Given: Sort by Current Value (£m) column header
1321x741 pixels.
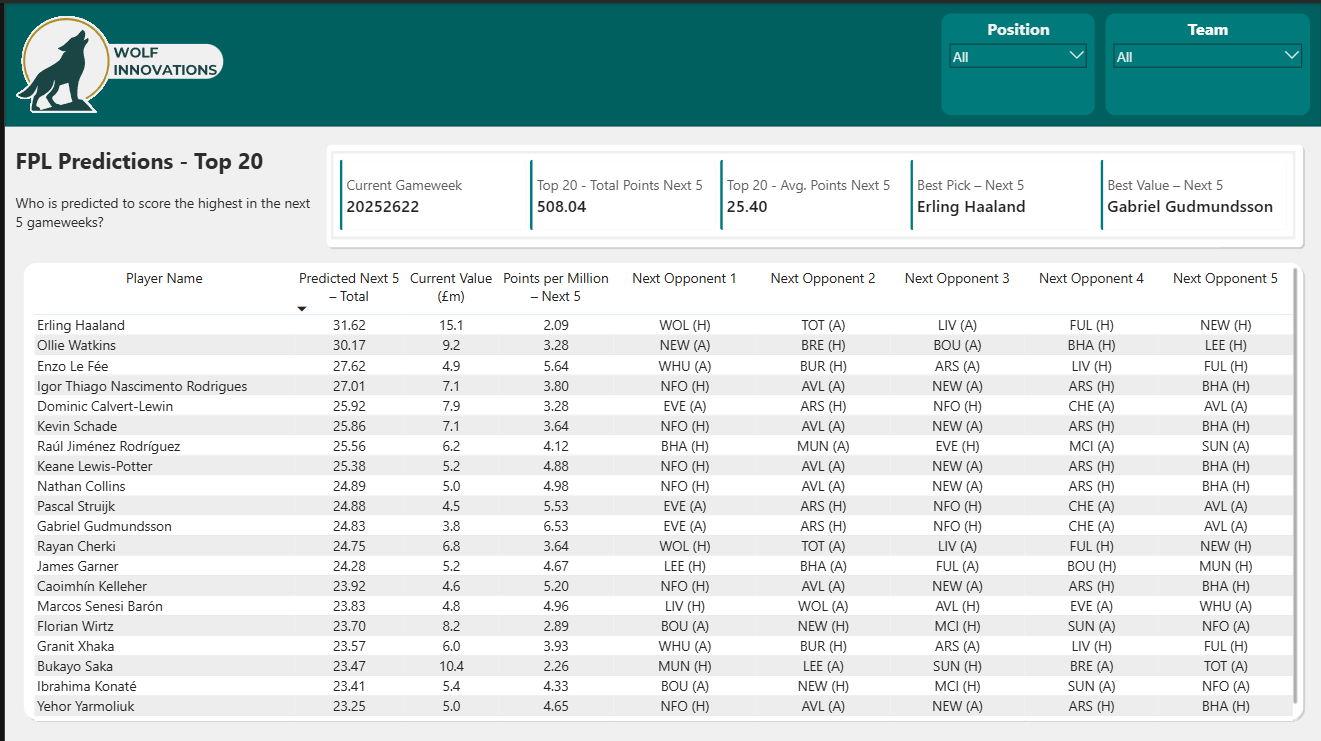Looking at the screenshot, I should pyautogui.click(x=450, y=287).
